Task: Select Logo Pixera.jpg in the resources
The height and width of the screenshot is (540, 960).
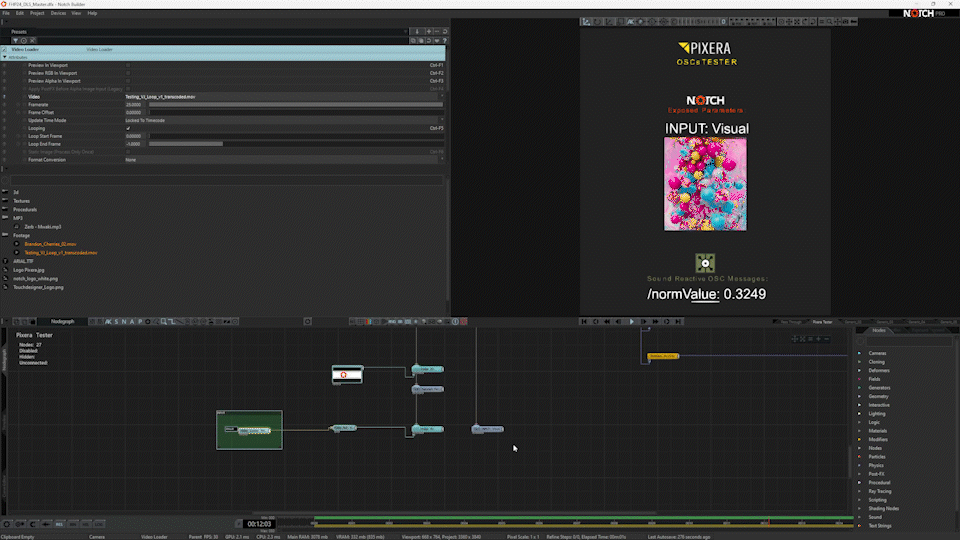Action: pyautogui.click(x=29, y=270)
